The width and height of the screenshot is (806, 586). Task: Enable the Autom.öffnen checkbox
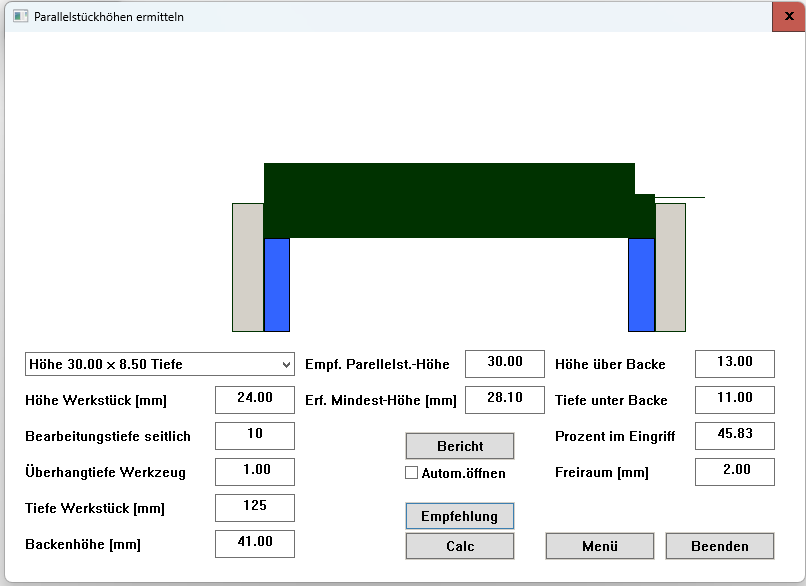click(x=411, y=473)
